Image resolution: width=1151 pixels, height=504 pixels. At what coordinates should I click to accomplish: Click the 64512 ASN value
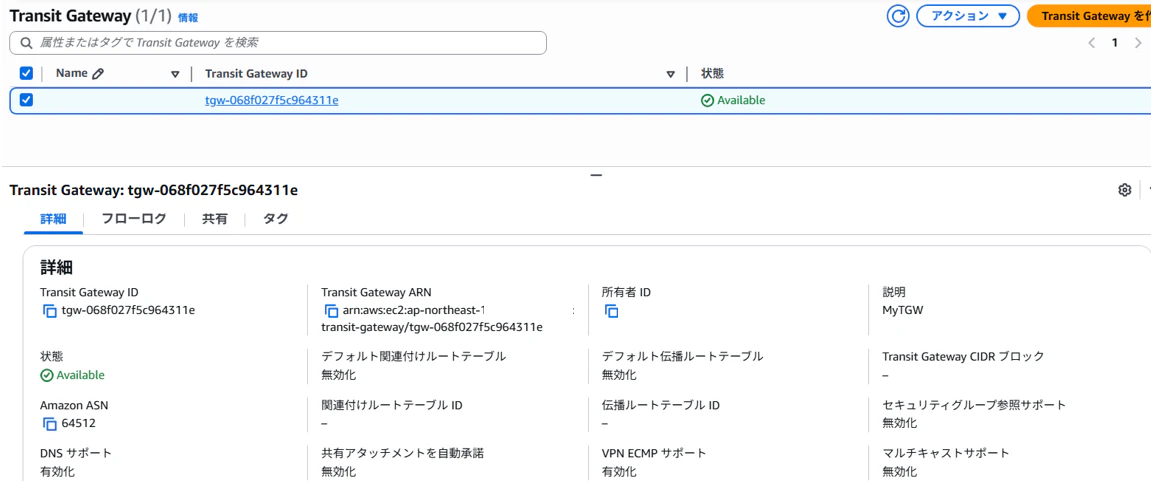(79, 423)
